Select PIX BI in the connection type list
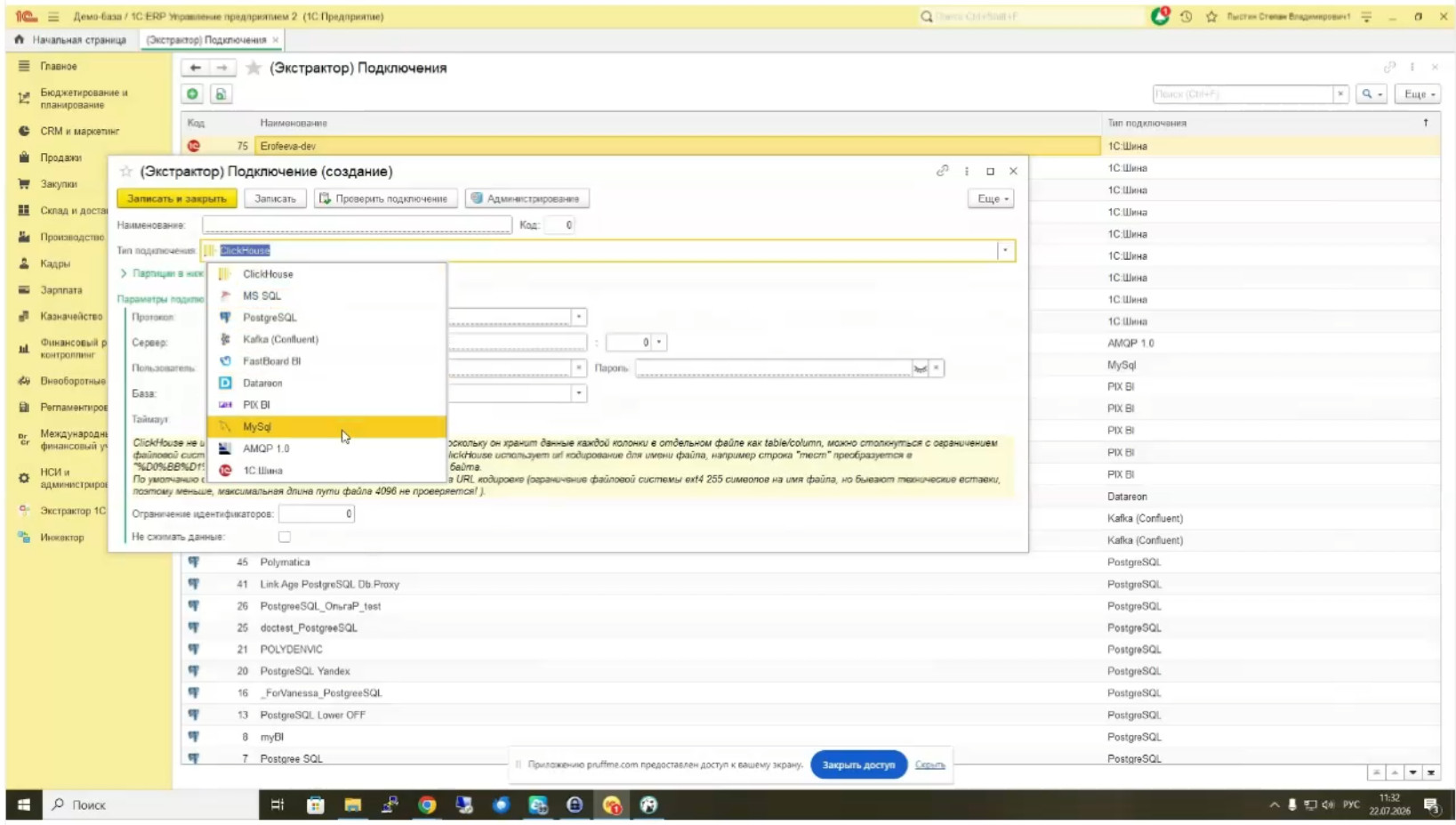This screenshot has height=825, width=1456. click(x=326, y=405)
